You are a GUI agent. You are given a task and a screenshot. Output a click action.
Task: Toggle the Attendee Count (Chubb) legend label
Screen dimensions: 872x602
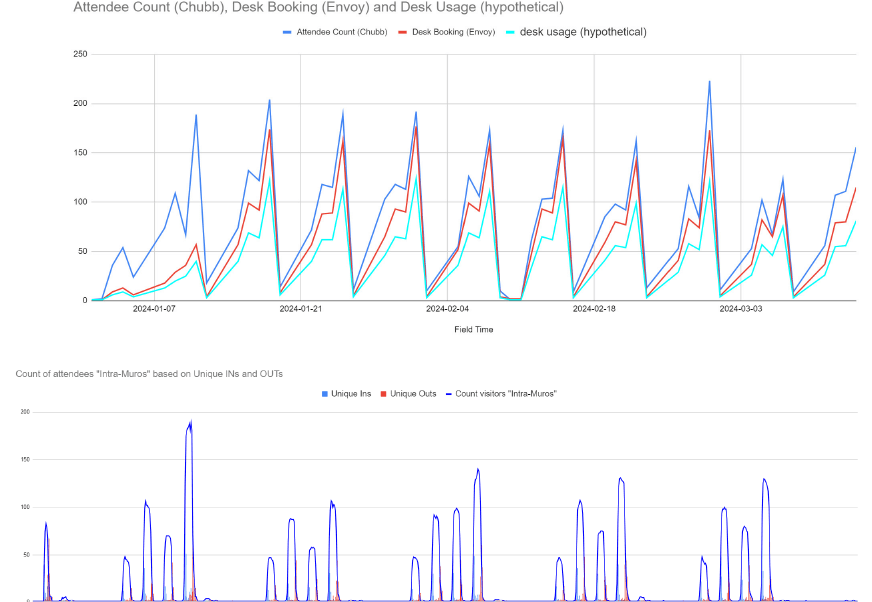coord(337,32)
